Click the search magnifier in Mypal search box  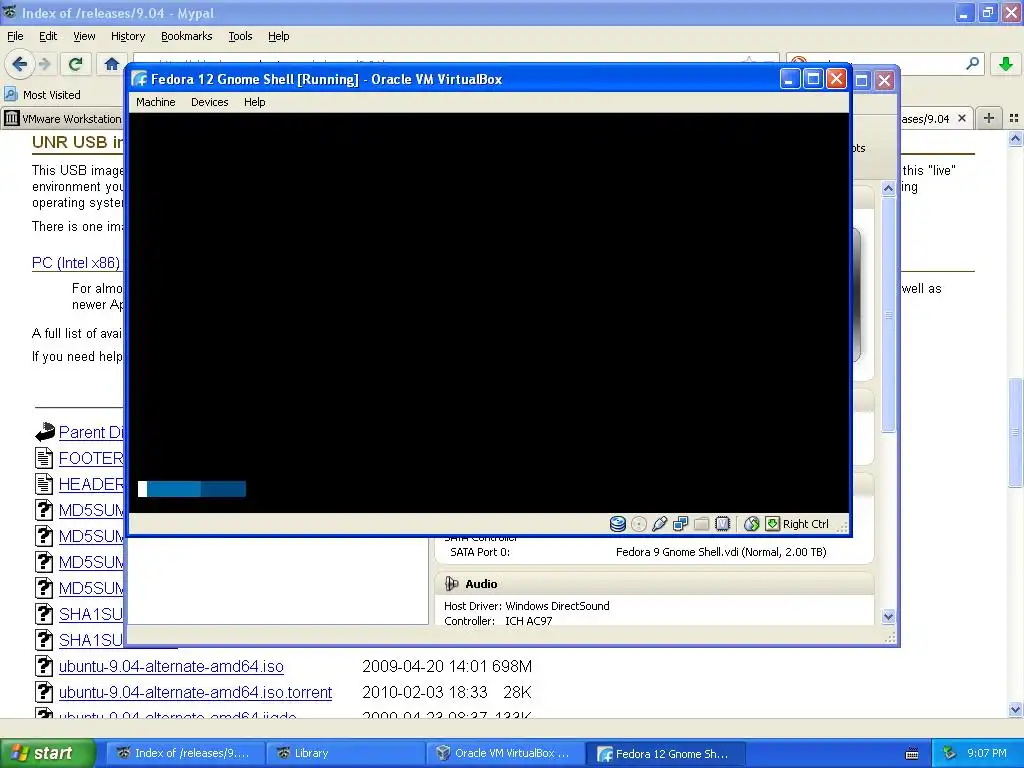[x=972, y=63]
